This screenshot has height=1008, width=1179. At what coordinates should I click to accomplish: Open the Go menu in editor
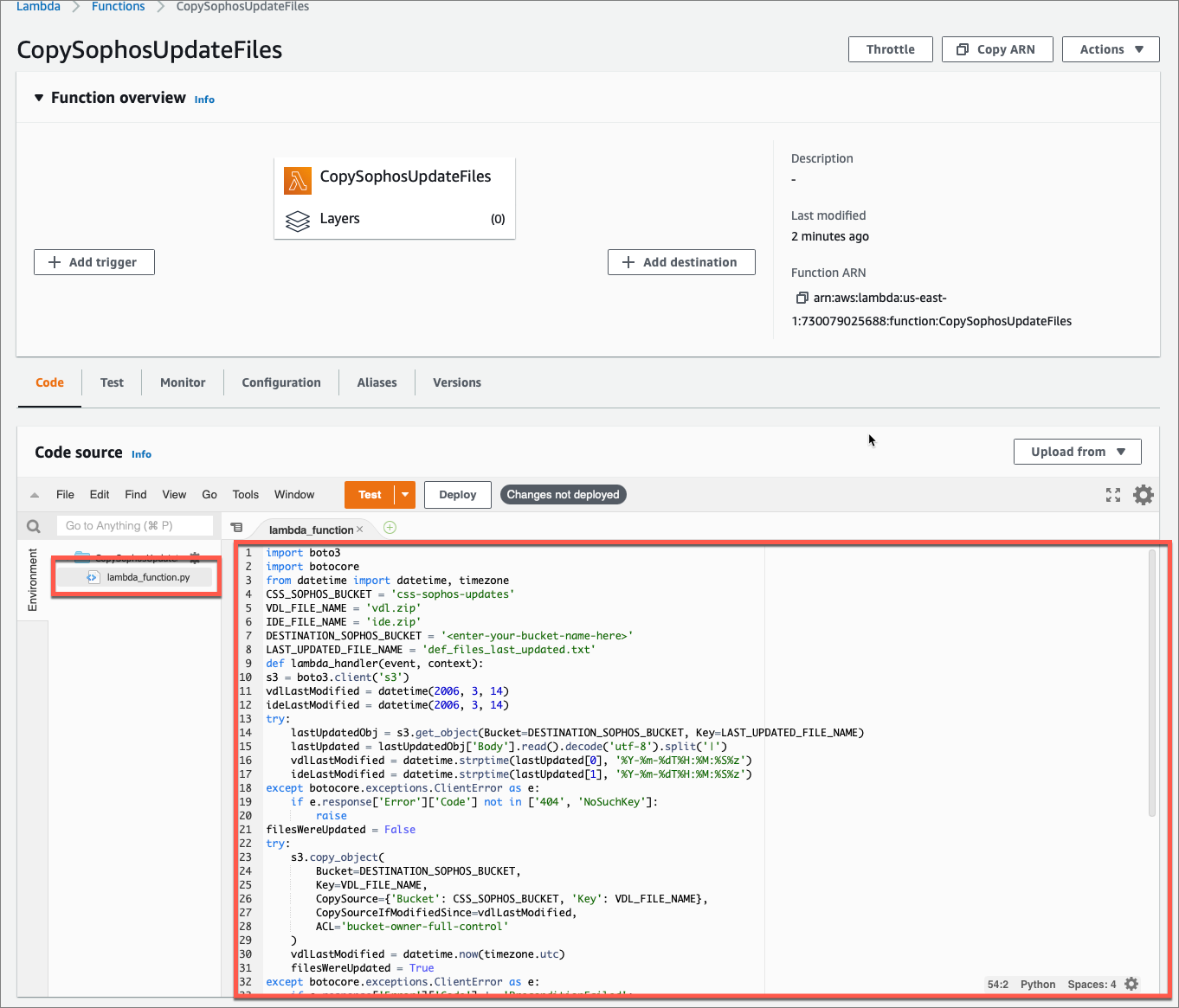[x=209, y=495]
